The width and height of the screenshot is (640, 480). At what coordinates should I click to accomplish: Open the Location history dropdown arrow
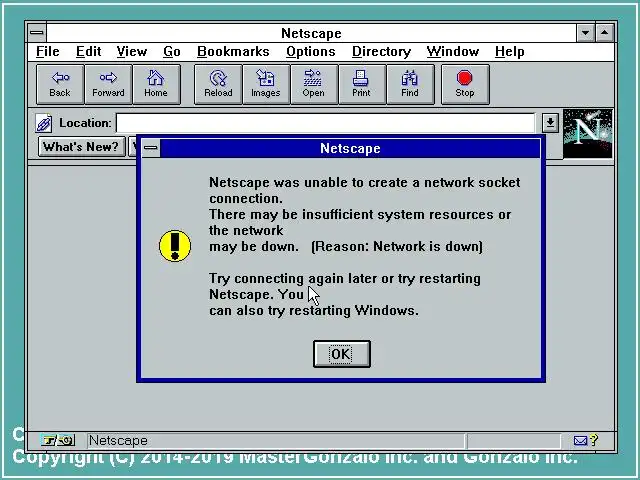[550, 122]
